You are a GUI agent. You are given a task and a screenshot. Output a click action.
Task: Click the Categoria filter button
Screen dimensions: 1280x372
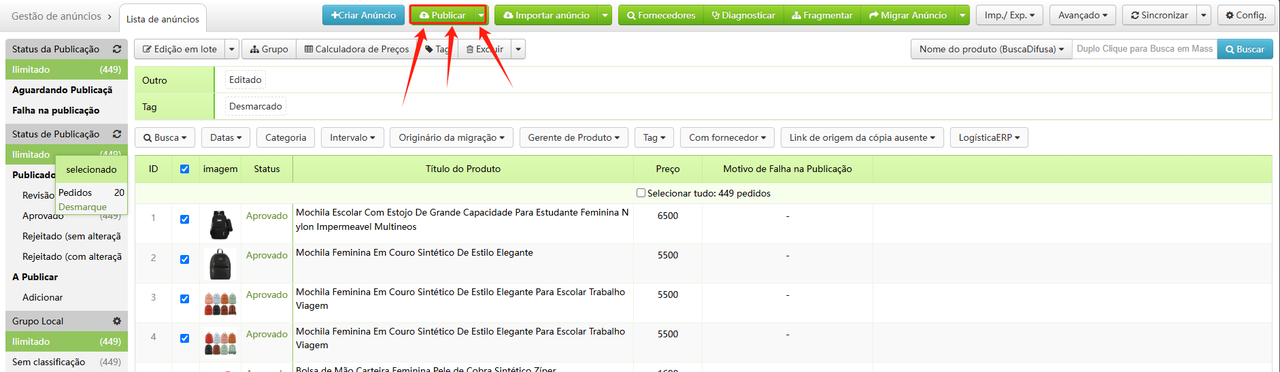pos(286,137)
